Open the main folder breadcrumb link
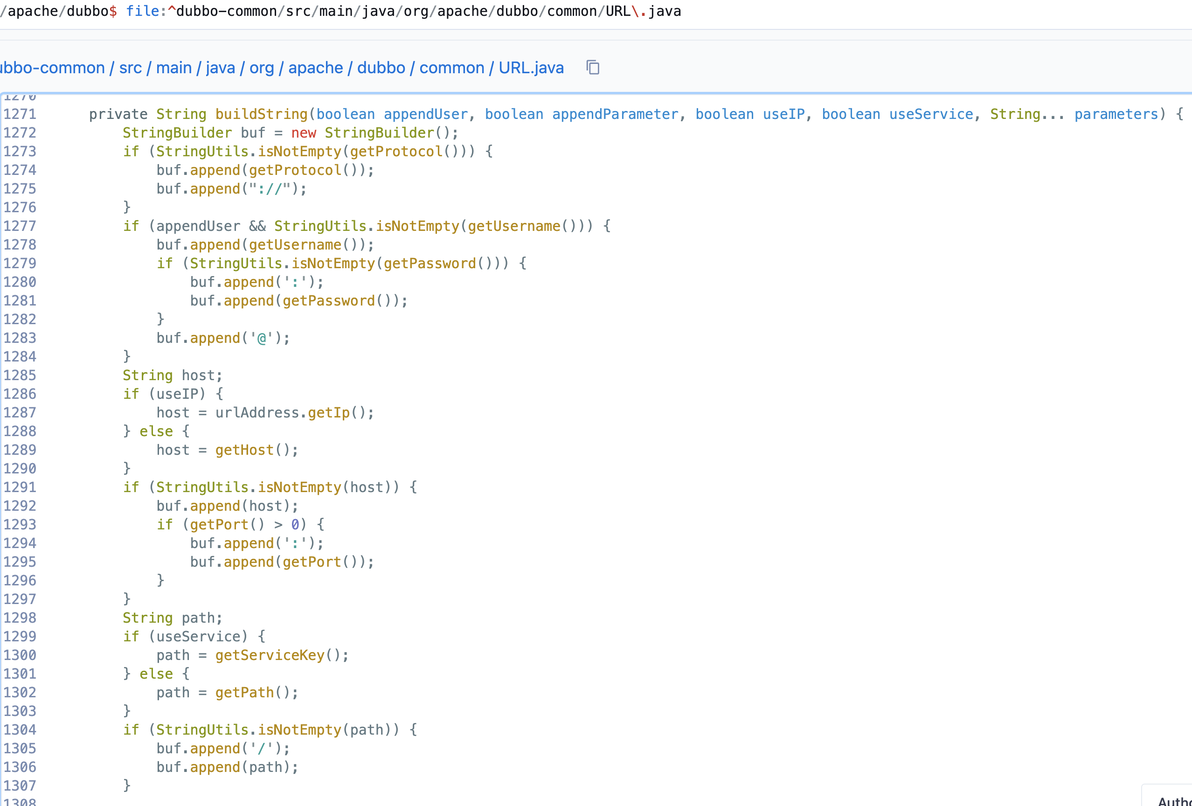 point(174,68)
